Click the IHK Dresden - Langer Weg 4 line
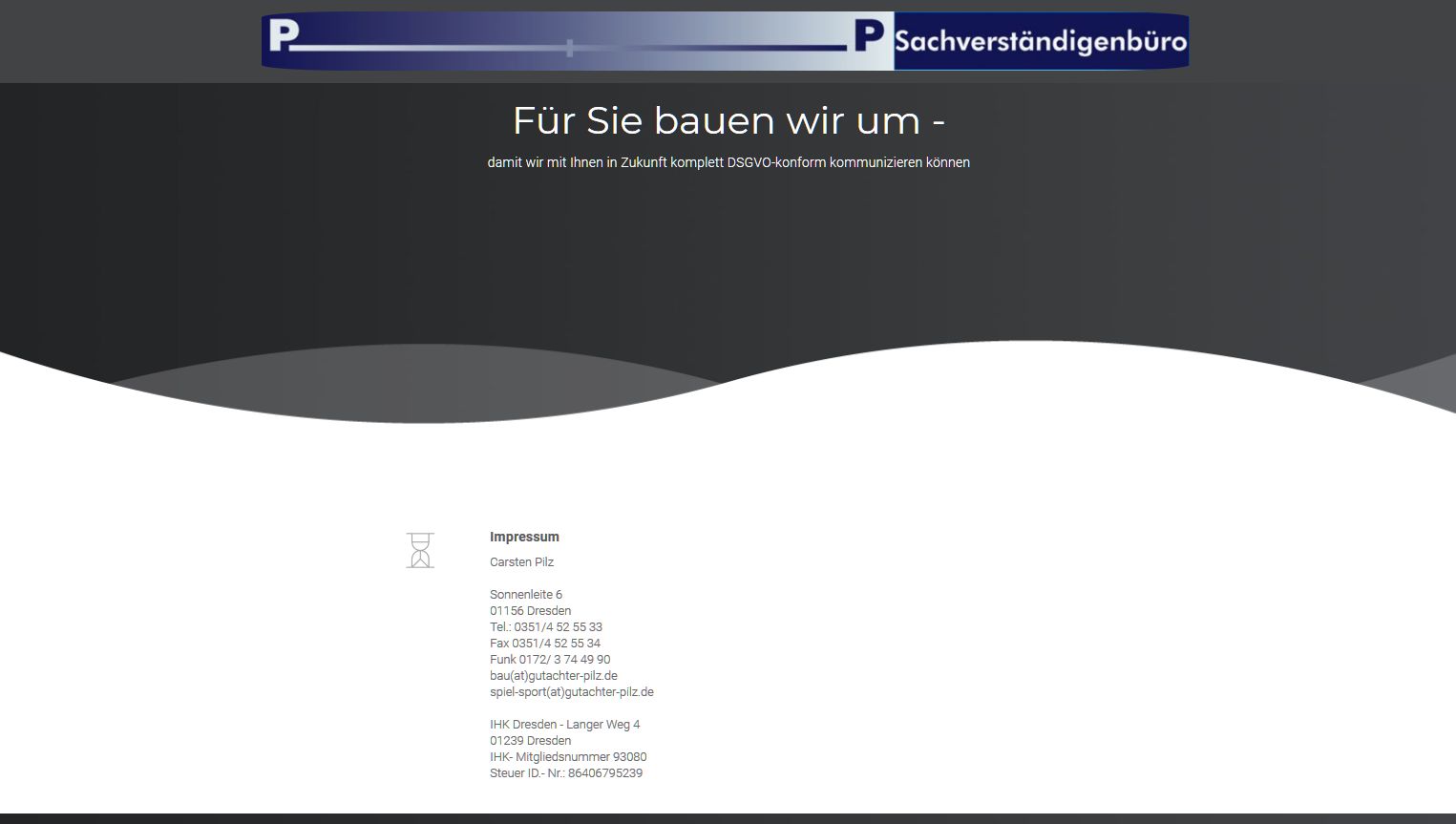The width and height of the screenshot is (1456, 824). point(564,725)
